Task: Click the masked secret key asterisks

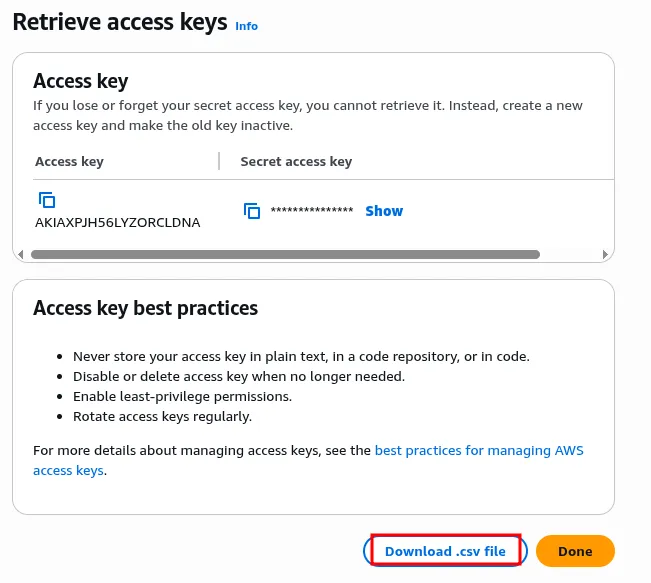Action: point(312,211)
